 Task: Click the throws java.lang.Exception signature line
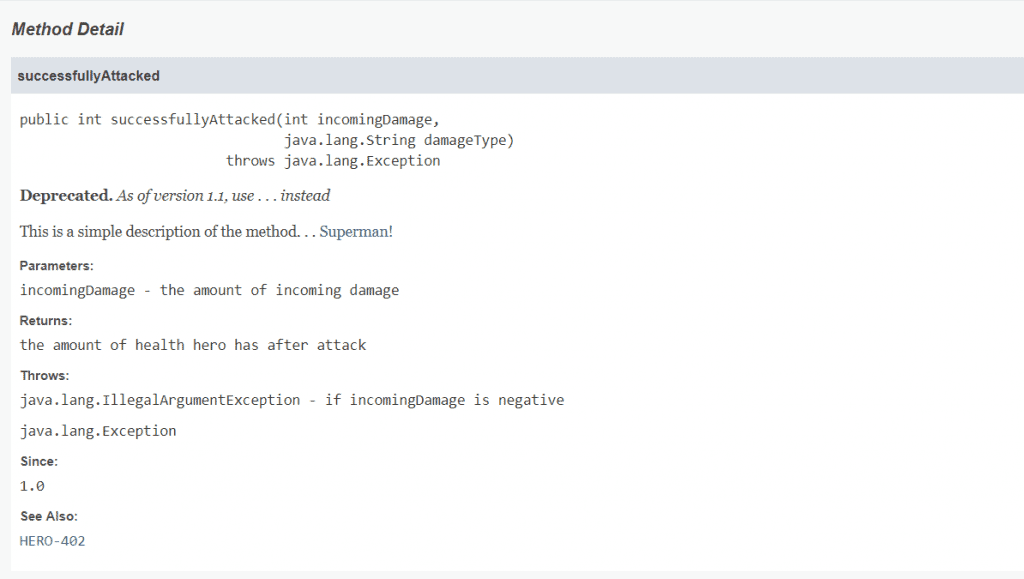click(x=333, y=161)
